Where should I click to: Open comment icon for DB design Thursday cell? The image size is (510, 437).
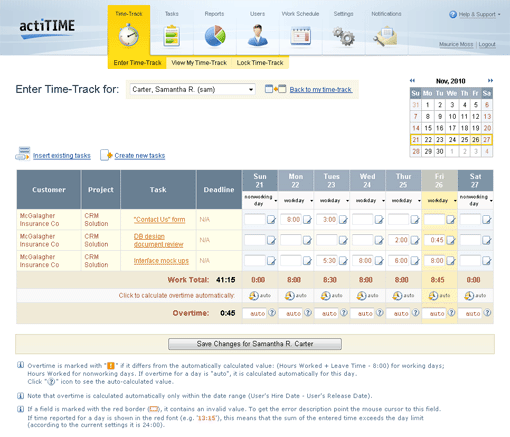(x=415, y=240)
